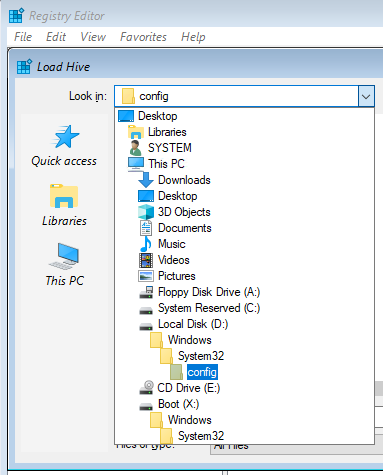Click the Pictures landscape icon
The height and width of the screenshot is (475, 383).
coord(146,276)
